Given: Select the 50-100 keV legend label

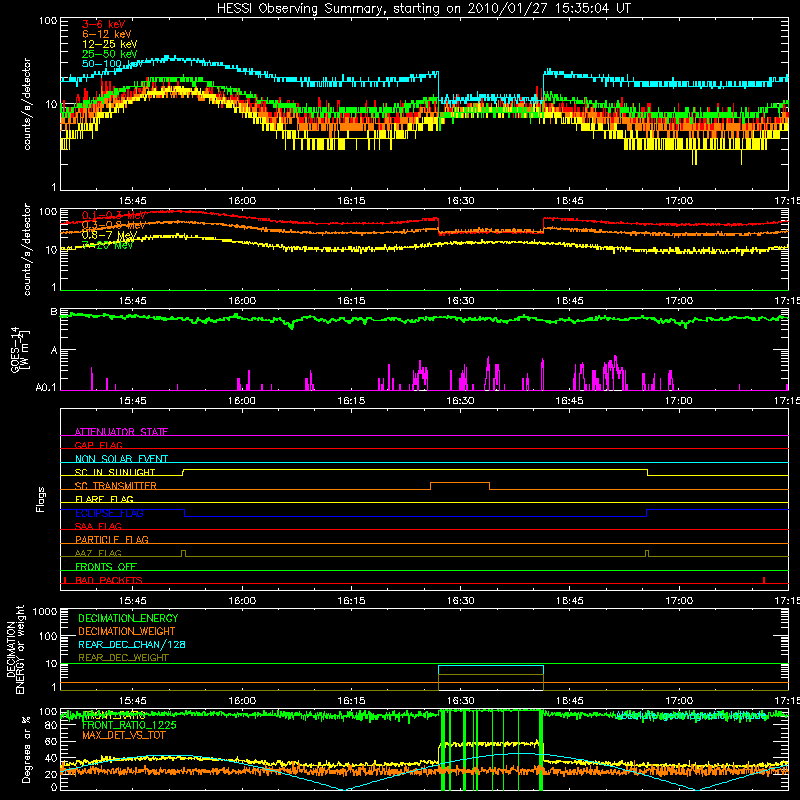Looking at the screenshot, I should tap(113, 64).
